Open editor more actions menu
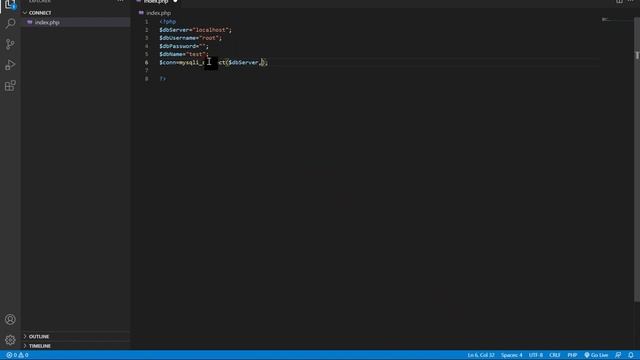This screenshot has height=360, width=640. [x=631, y=1]
